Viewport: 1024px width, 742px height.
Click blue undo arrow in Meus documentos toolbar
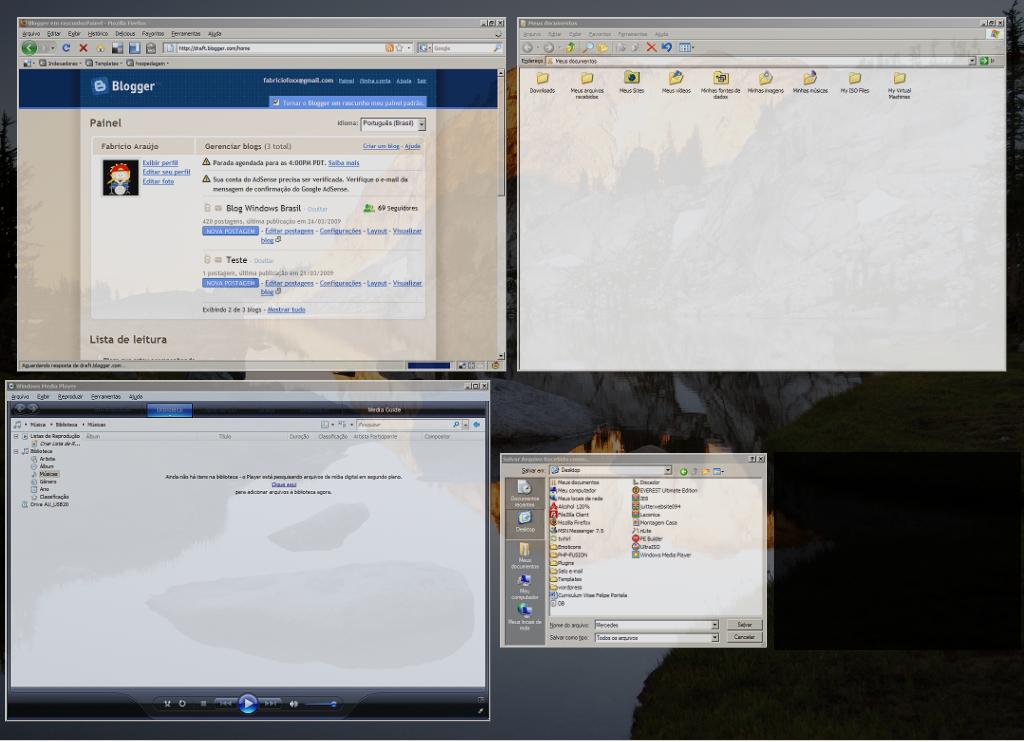(666, 47)
